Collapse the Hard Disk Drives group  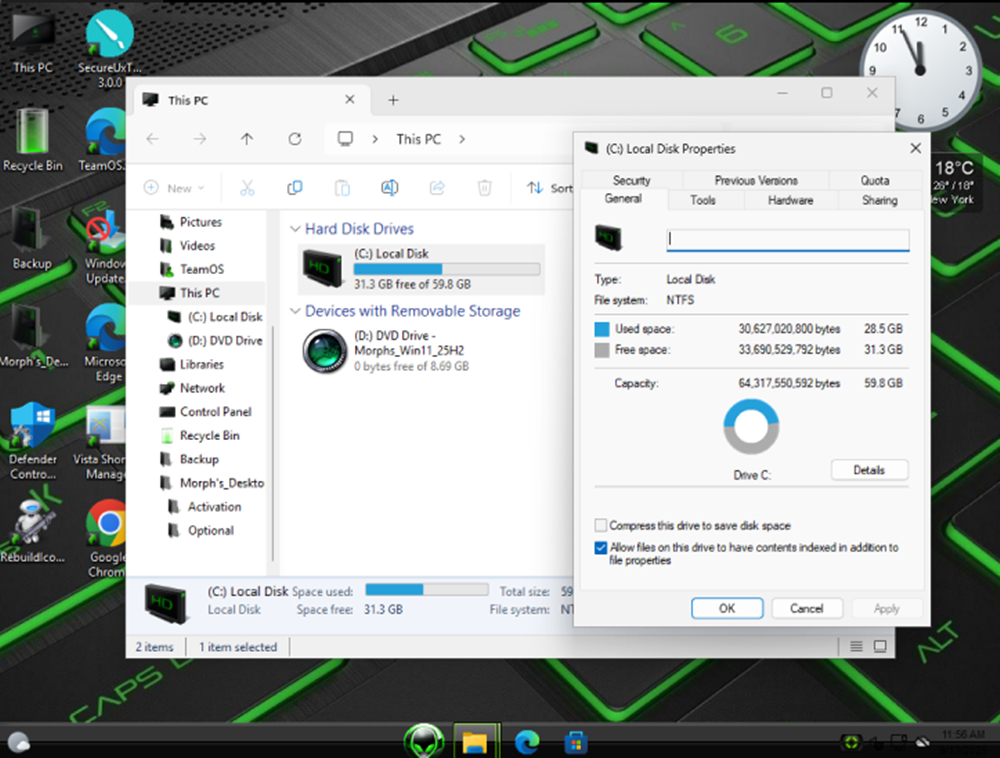pyautogui.click(x=295, y=229)
